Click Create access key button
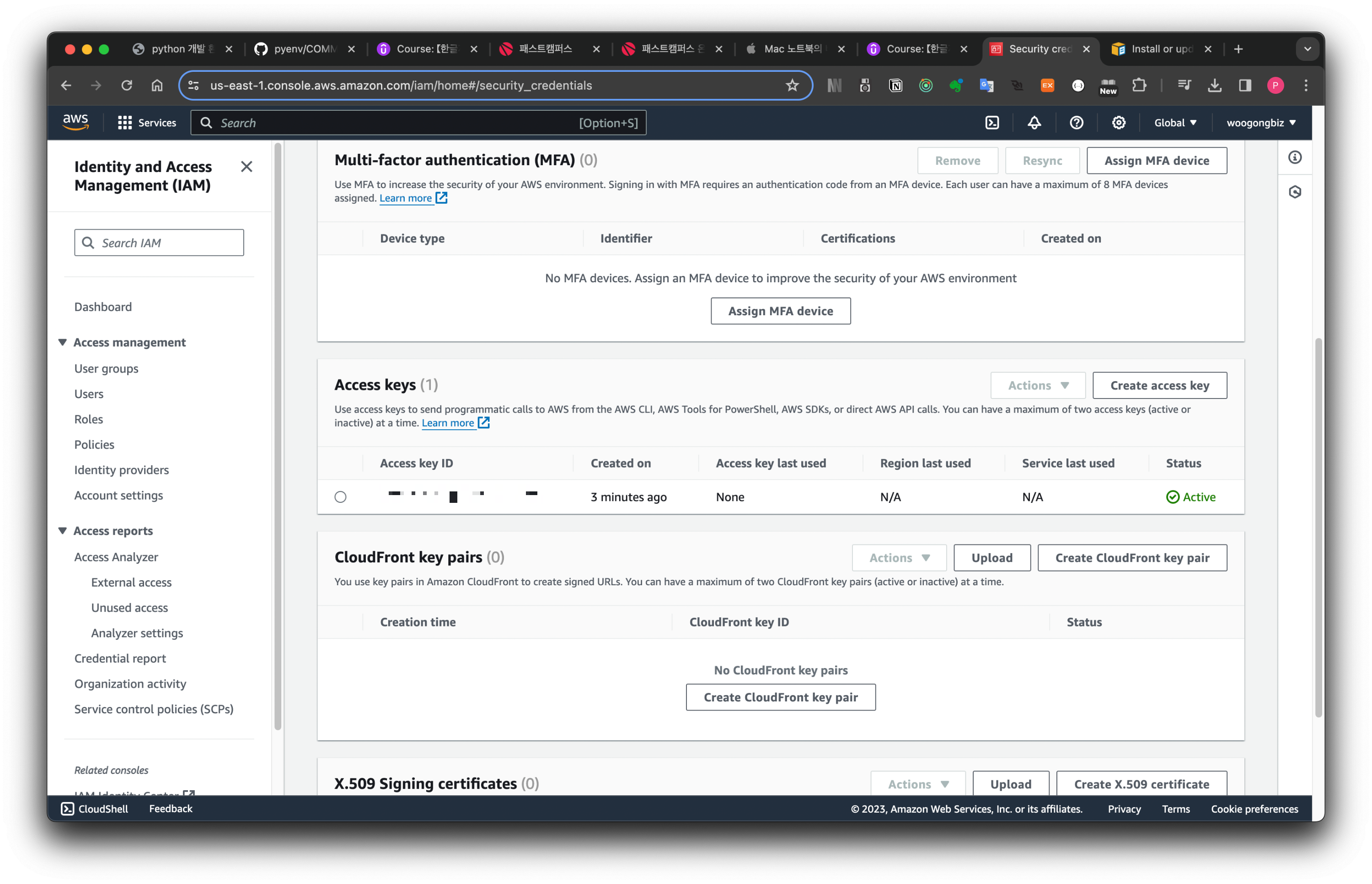This screenshot has width=1372, height=884. coord(1159,385)
